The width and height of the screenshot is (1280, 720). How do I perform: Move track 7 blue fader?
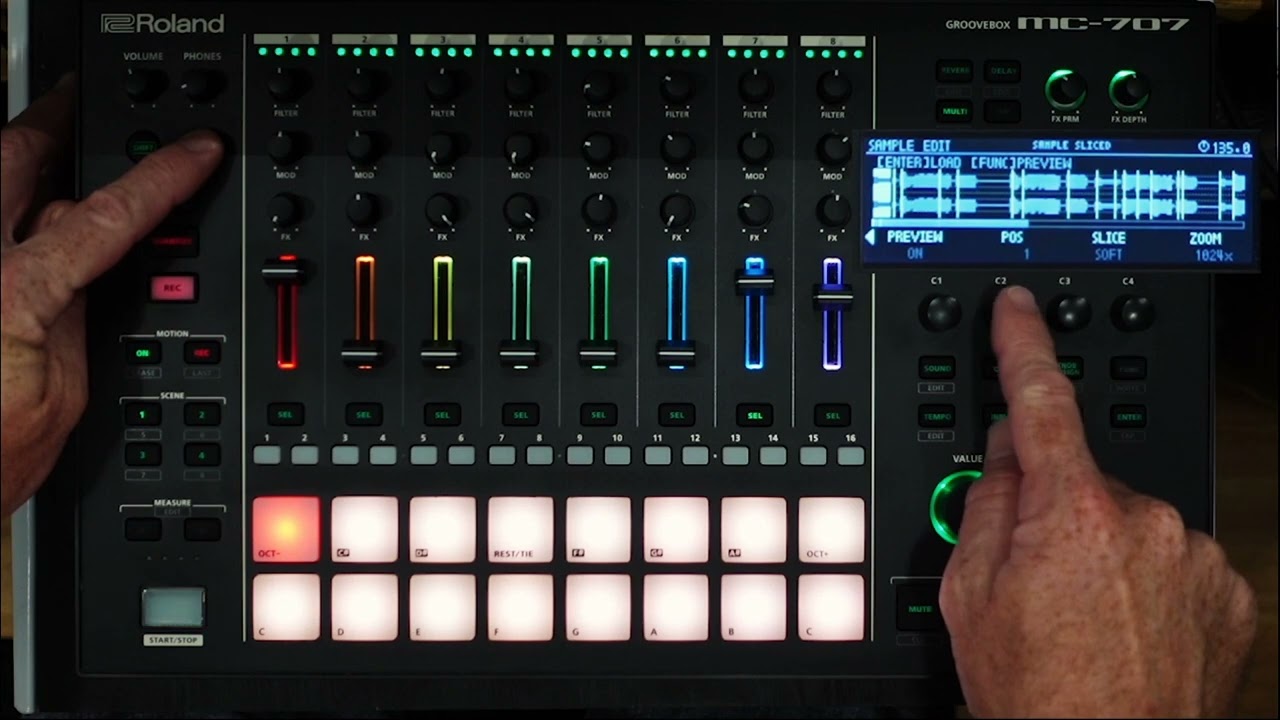coord(755,283)
